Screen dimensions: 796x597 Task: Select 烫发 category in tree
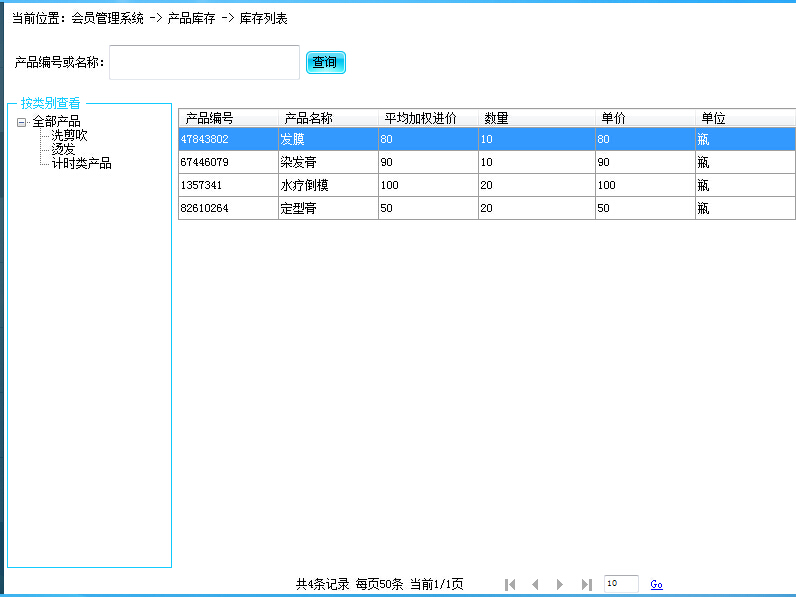point(63,149)
